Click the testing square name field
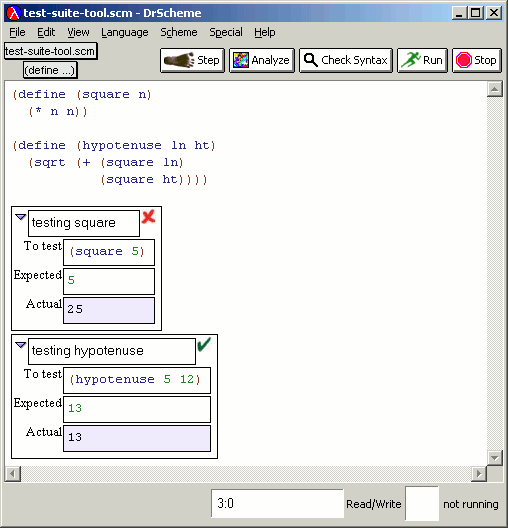Image resolution: width=508 pixels, height=528 pixels. (x=84, y=223)
